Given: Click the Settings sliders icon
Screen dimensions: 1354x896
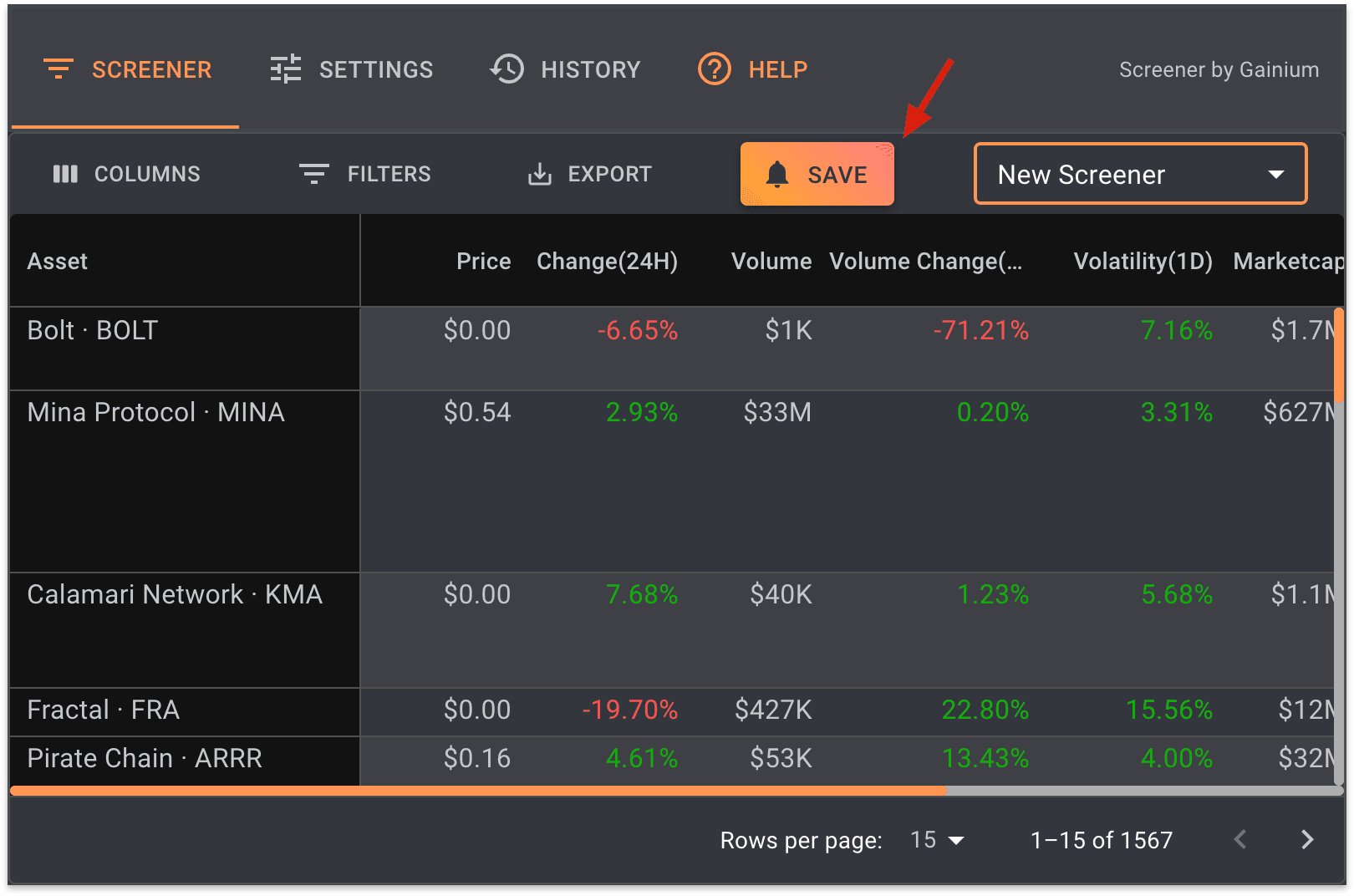Looking at the screenshot, I should coord(286,69).
